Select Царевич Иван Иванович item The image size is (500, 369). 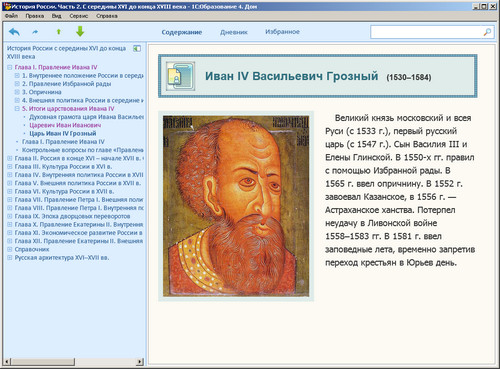[x=65, y=125]
